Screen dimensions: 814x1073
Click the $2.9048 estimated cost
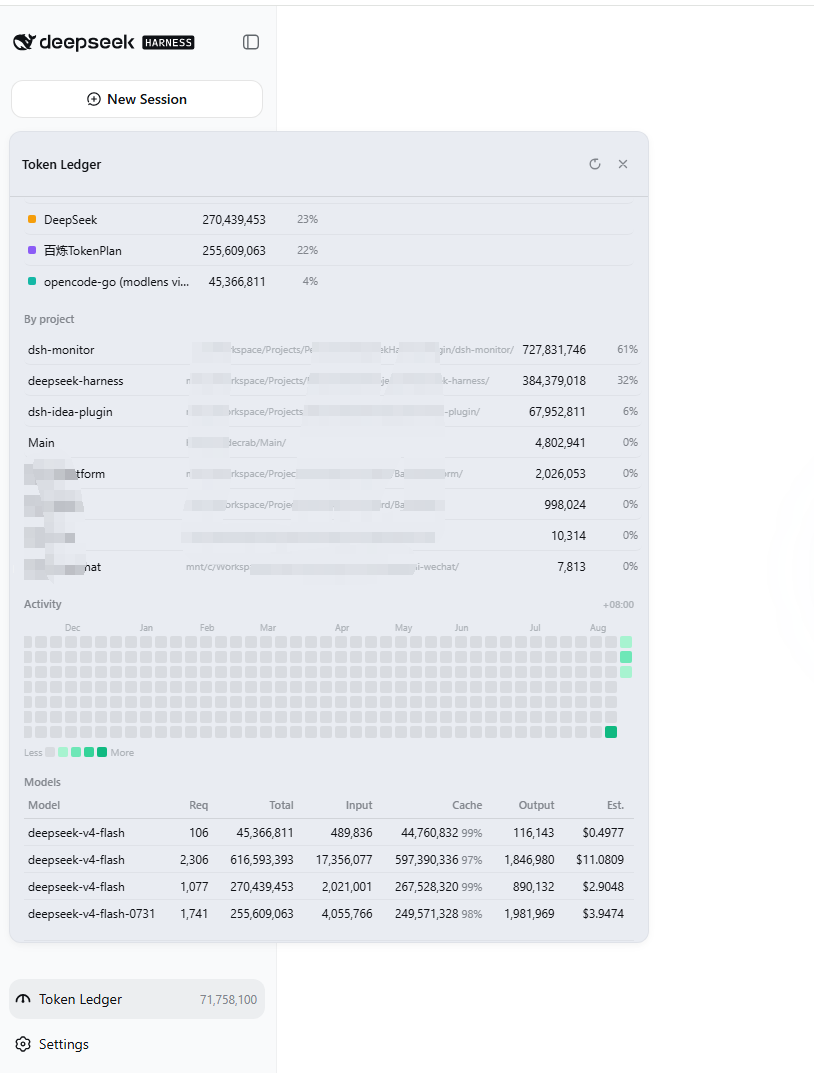click(x=603, y=887)
